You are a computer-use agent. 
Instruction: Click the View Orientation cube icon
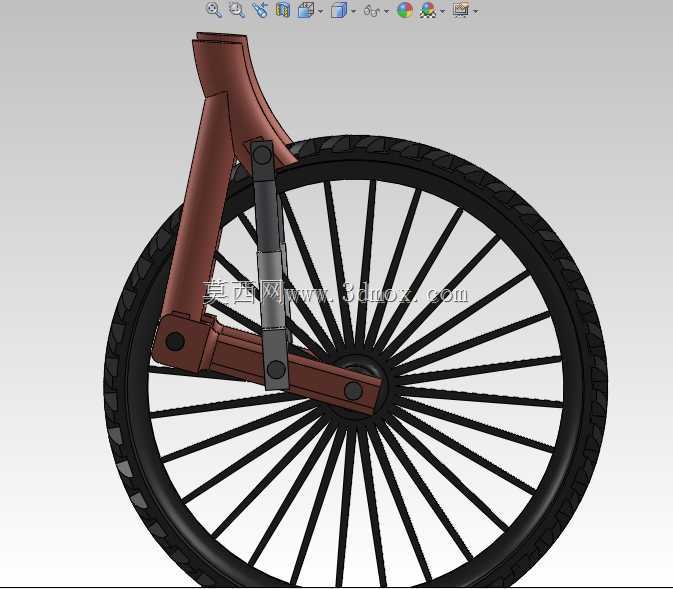tap(306, 10)
